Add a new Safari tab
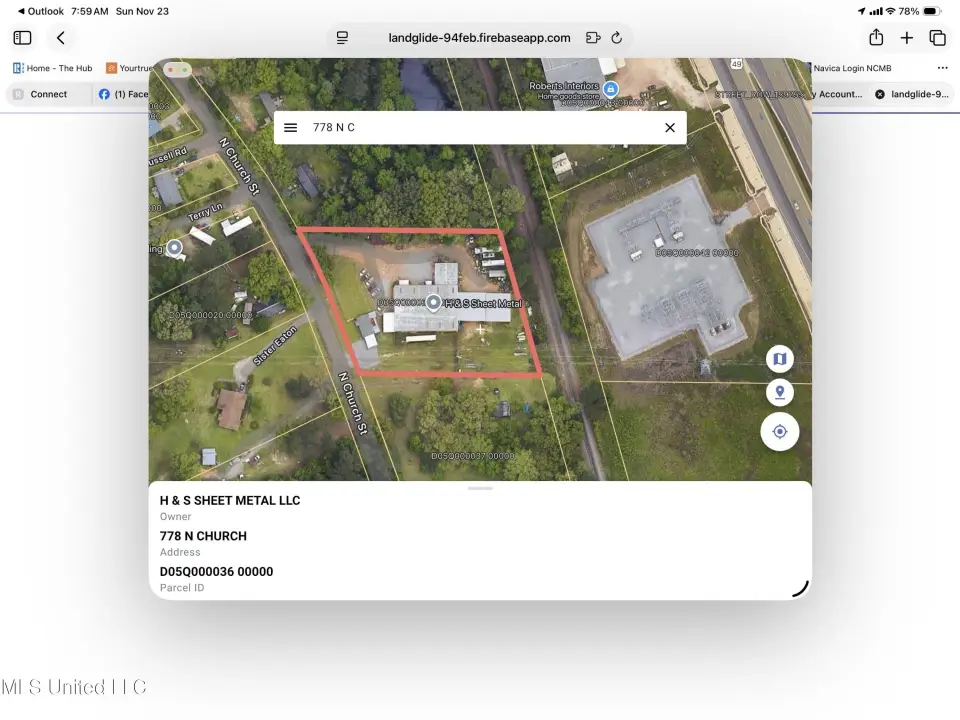Image resolution: width=960 pixels, height=720 pixels. click(x=907, y=38)
